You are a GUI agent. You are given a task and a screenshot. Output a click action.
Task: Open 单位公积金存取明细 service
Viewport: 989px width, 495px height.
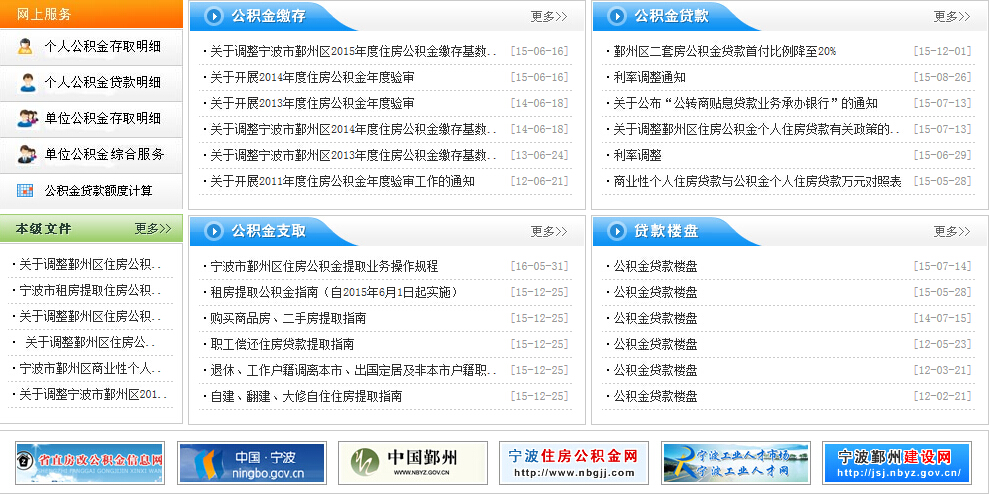tap(102, 119)
